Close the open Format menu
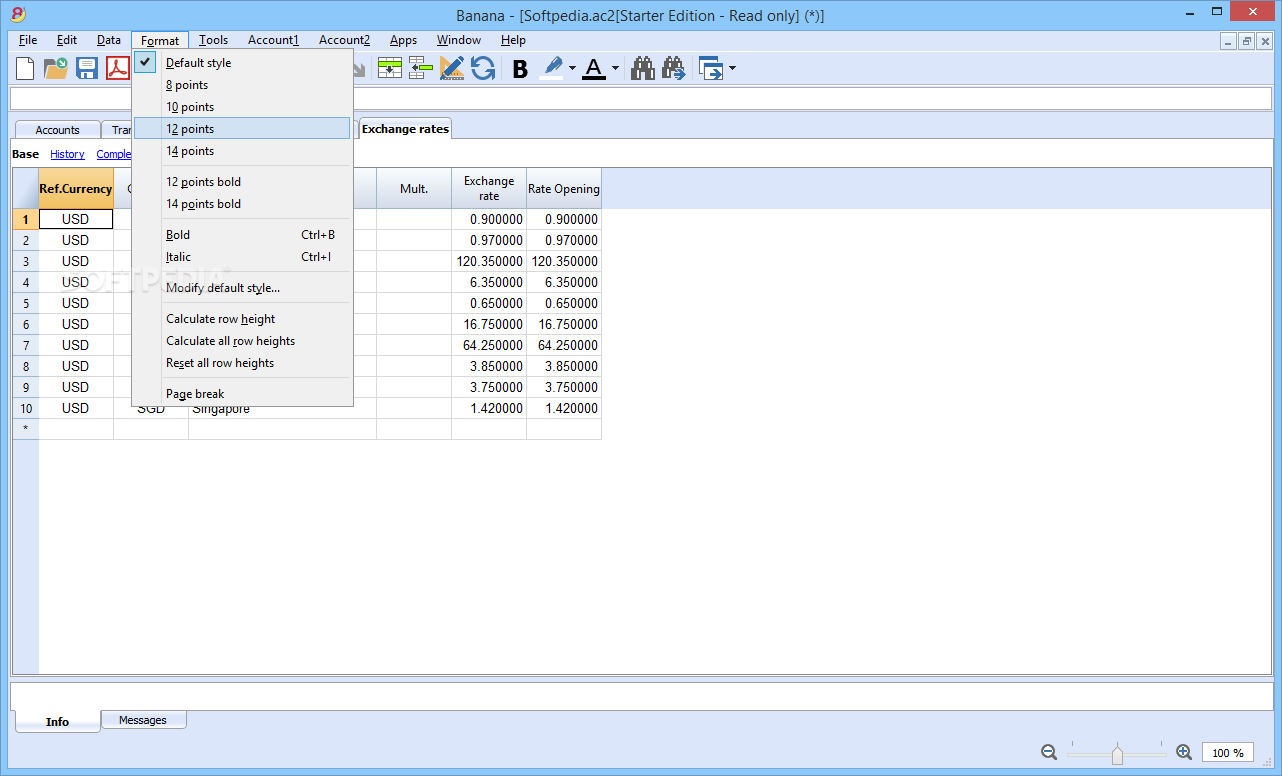This screenshot has width=1282, height=776. point(160,41)
